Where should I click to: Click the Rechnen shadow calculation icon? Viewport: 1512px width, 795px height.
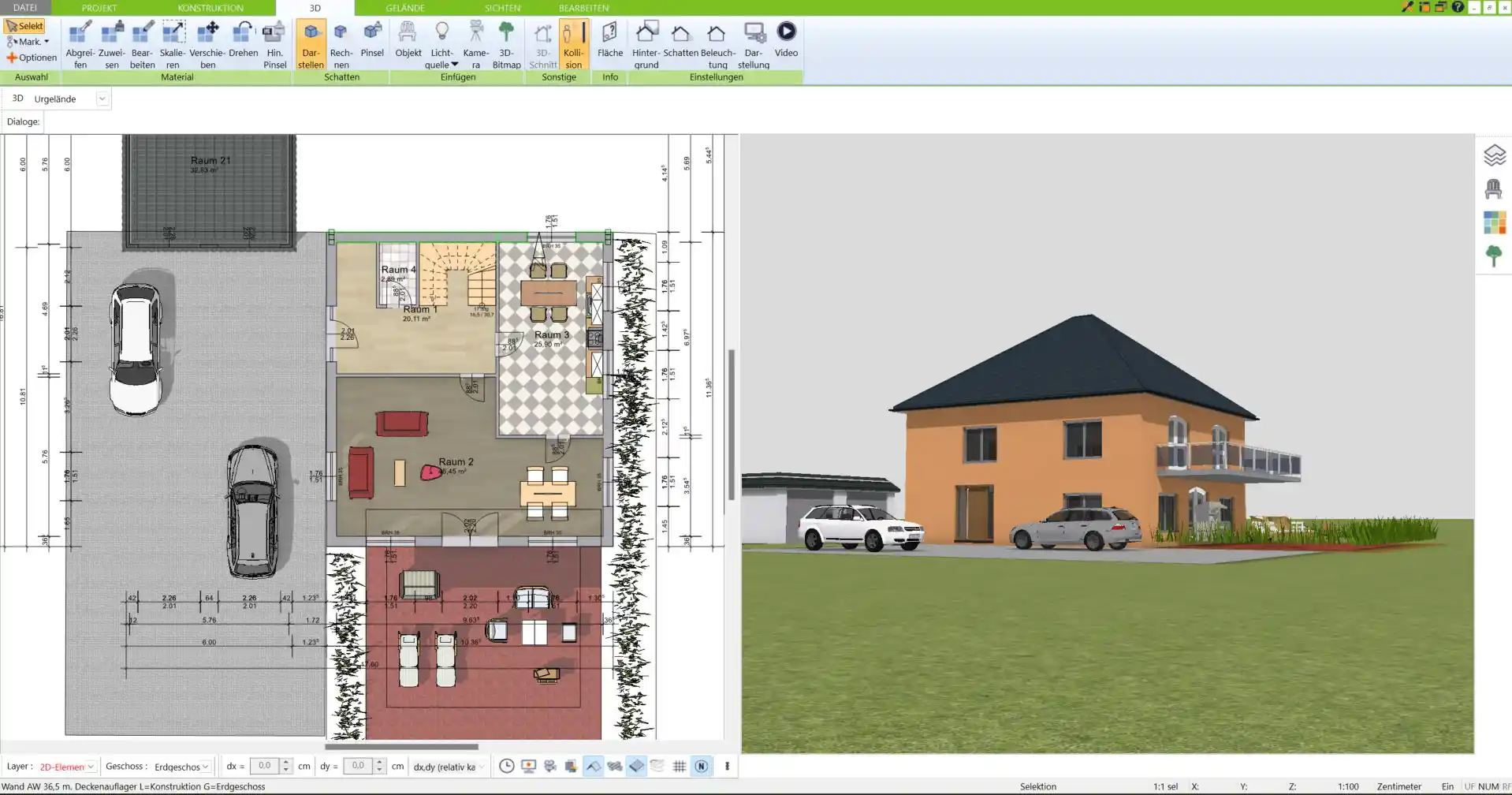pyautogui.click(x=341, y=45)
